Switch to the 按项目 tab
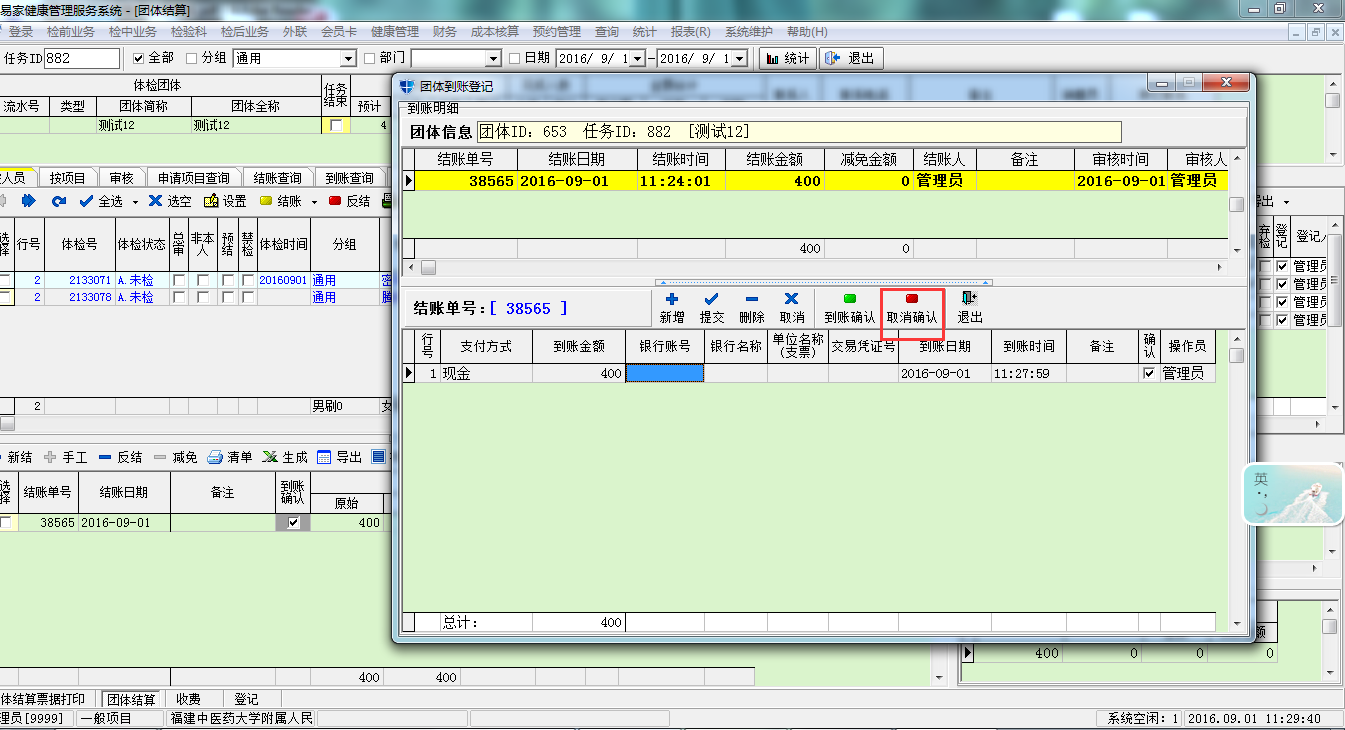This screenshot has height=730, width=1345. [x=68, y=178]
